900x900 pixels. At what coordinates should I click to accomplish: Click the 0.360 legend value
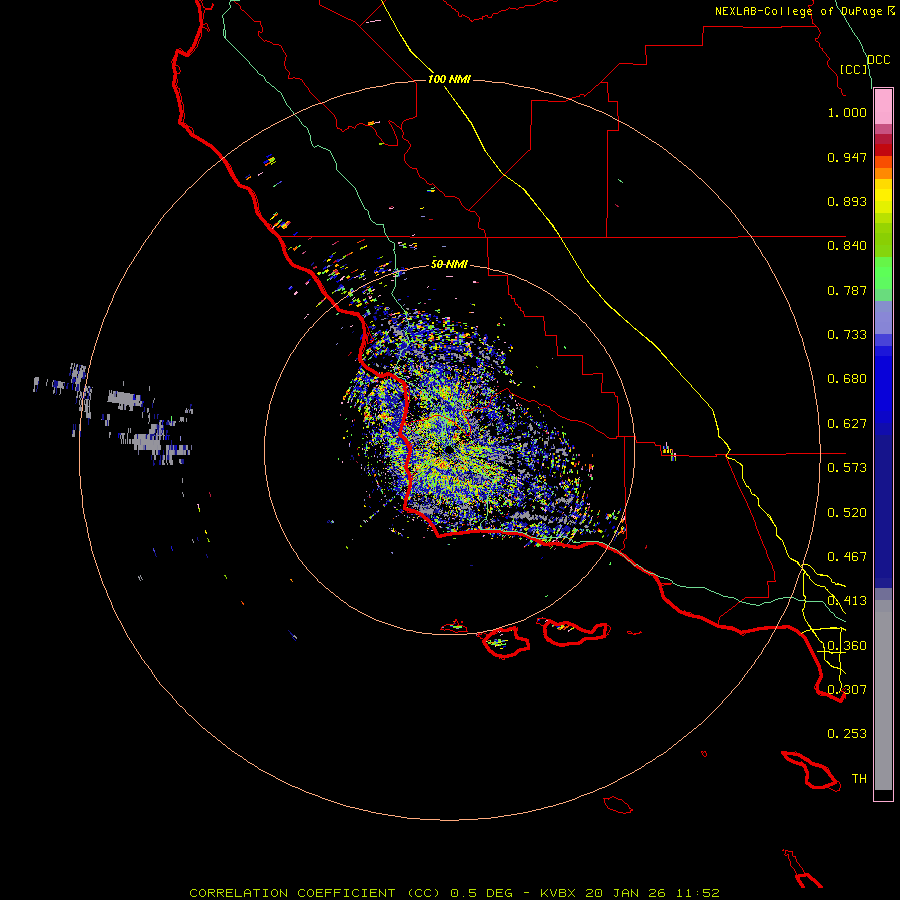(847, 646)
